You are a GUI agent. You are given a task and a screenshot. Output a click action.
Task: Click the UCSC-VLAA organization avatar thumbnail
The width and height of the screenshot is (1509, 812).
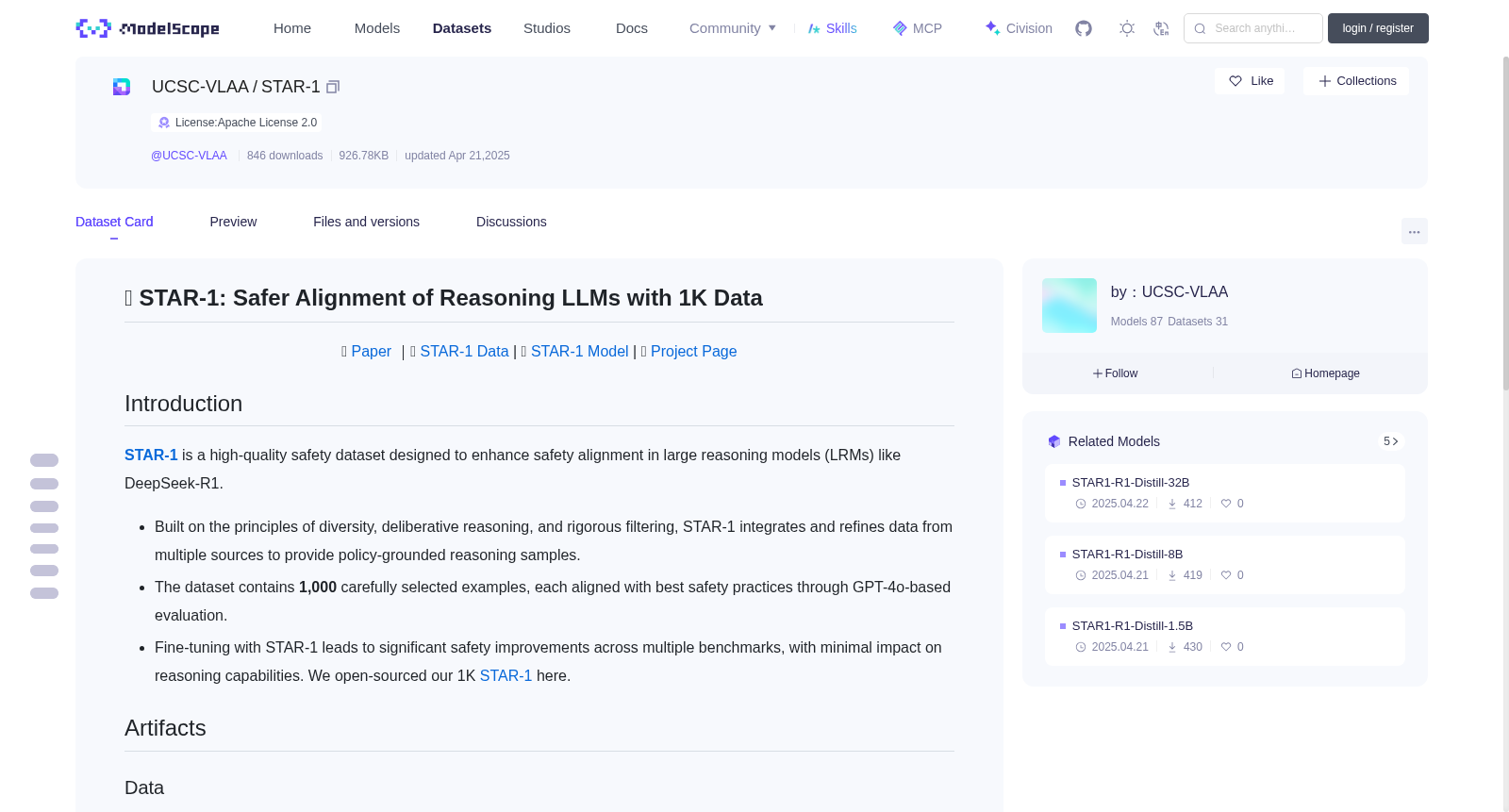click(x=1070, y=306)
